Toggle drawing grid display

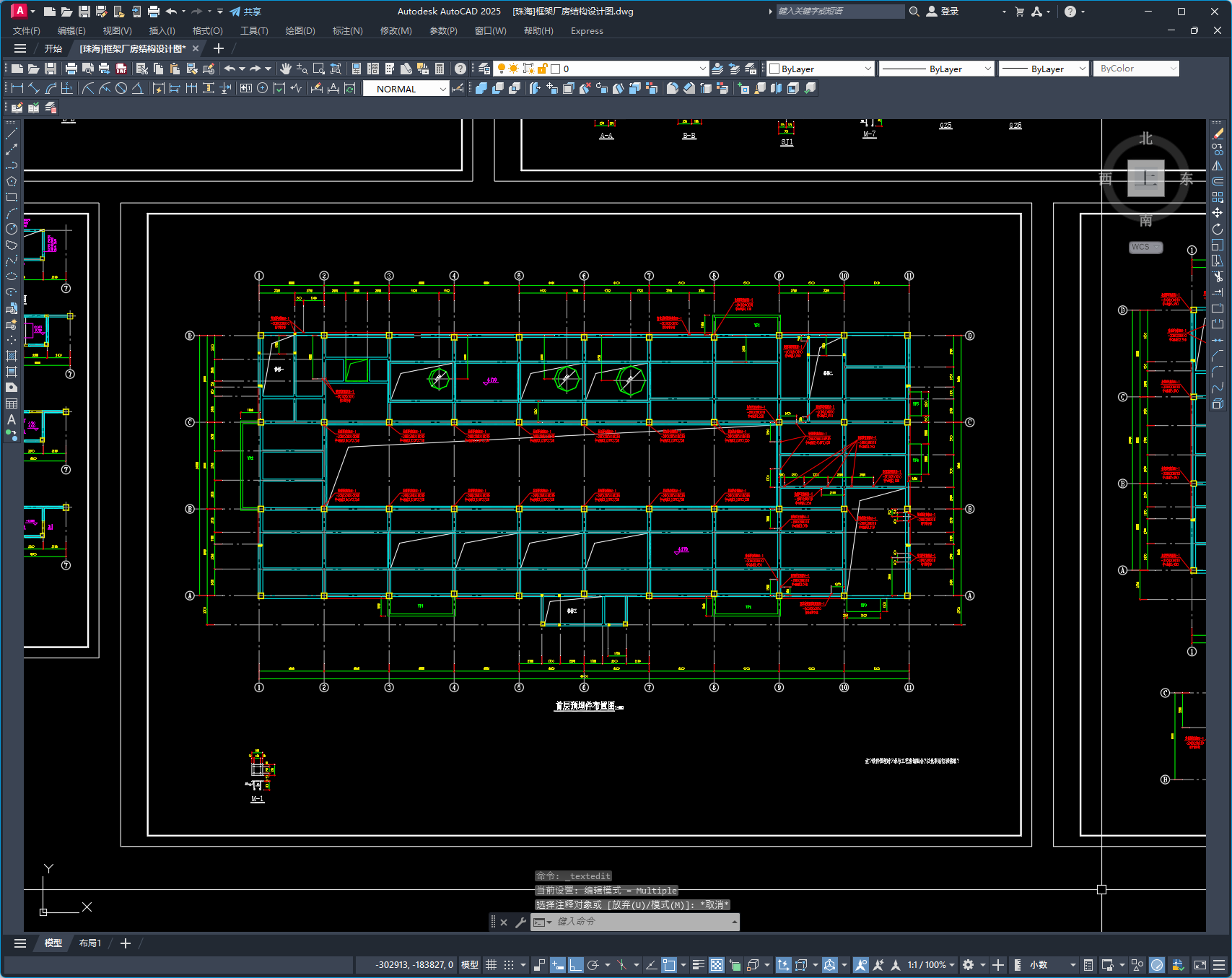click(x=492, y=965)
